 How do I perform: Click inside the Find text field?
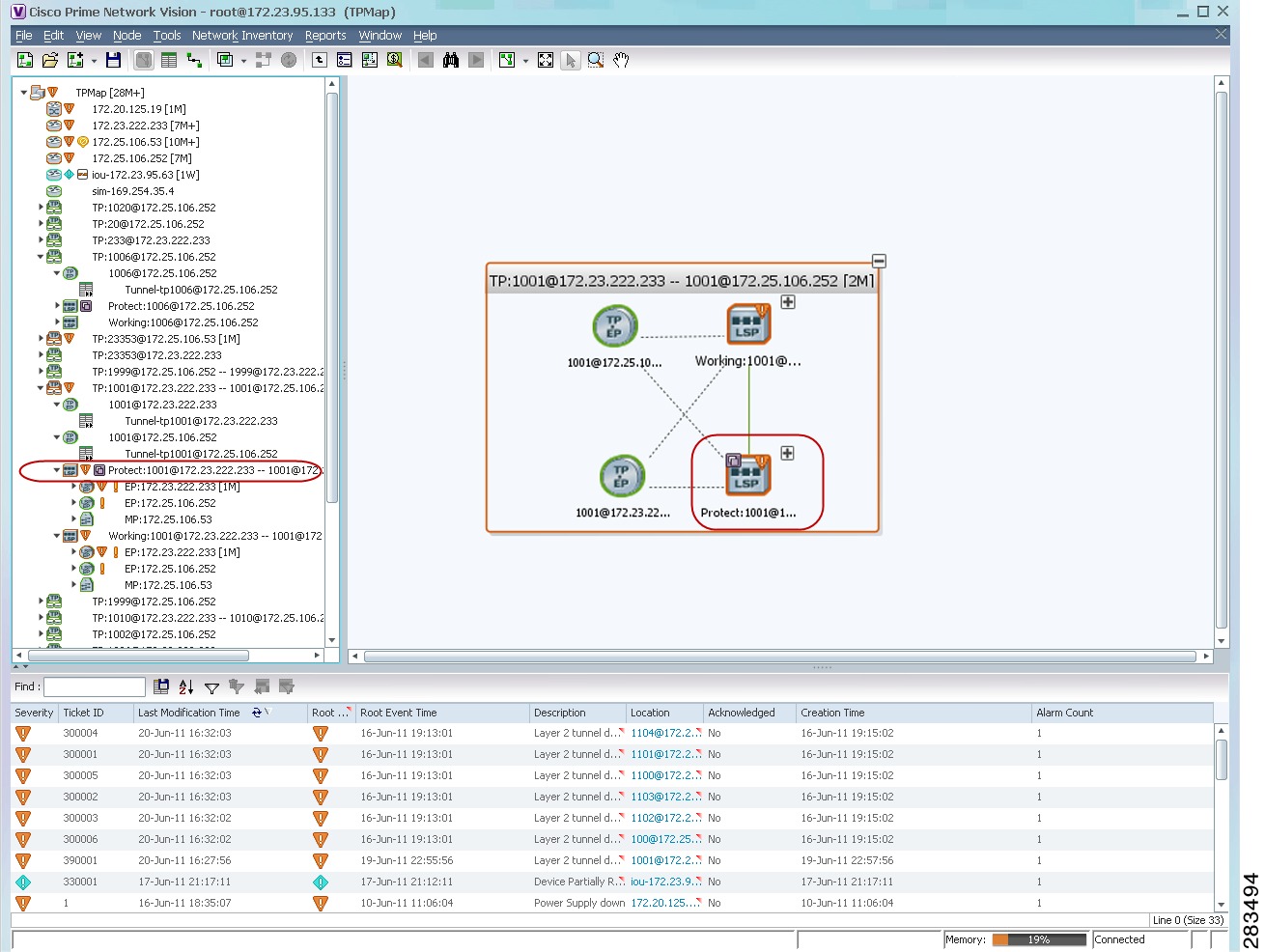coord(94,686)
